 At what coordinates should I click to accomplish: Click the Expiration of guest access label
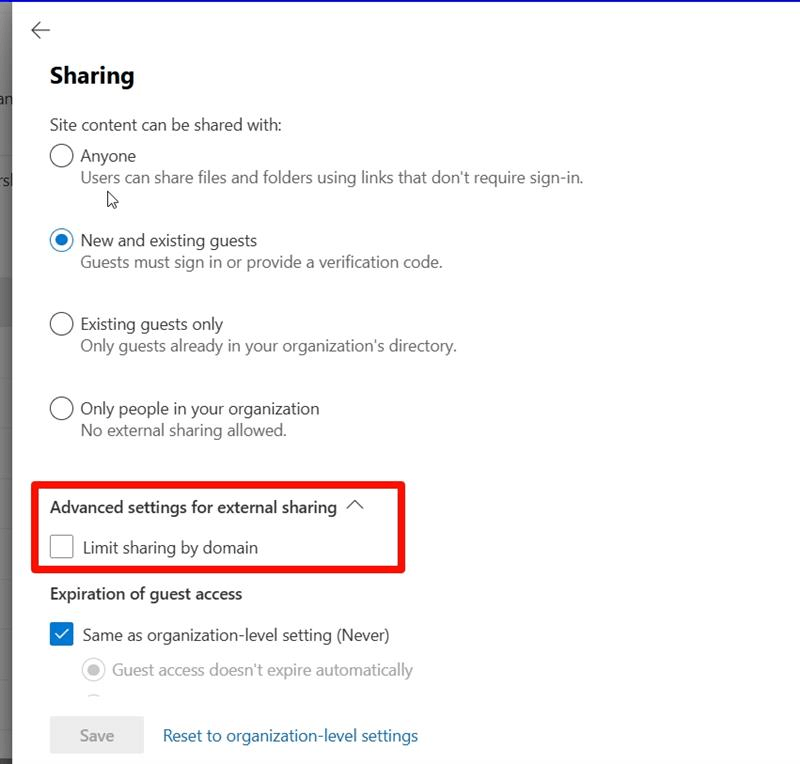pyautogui.click(x=145, y=593)
